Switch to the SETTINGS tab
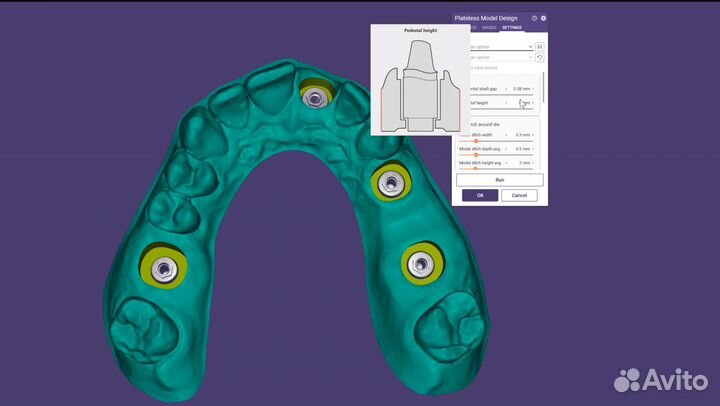Viewport: 720px width, 406px height. pos(512,28)
